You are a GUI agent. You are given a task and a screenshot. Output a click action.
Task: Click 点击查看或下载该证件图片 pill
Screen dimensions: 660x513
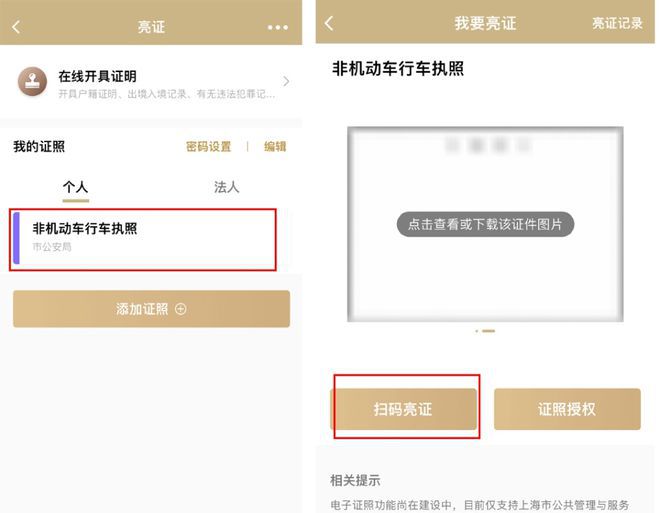pos(485,224)
